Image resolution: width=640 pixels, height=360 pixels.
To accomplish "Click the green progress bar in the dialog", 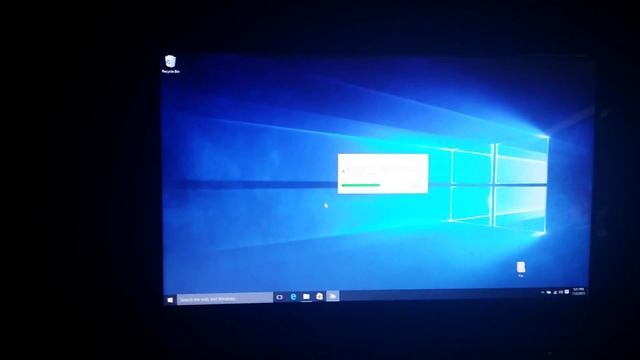I will point(361,185).
